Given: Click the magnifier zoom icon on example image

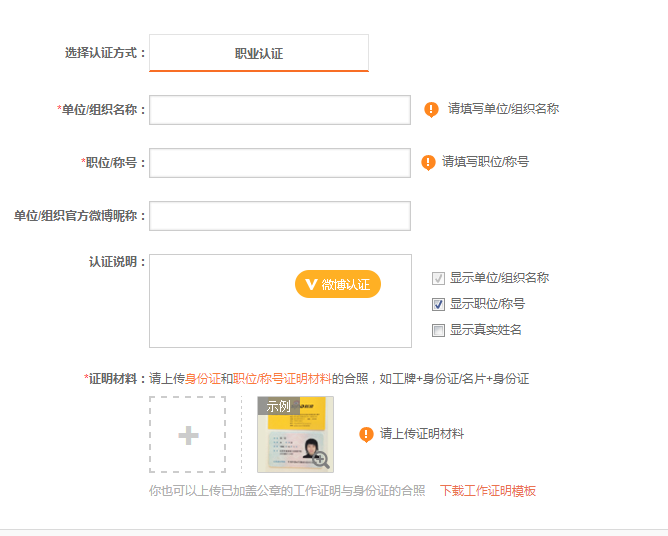Looking at the screenshot, I should tap(321, 460).
